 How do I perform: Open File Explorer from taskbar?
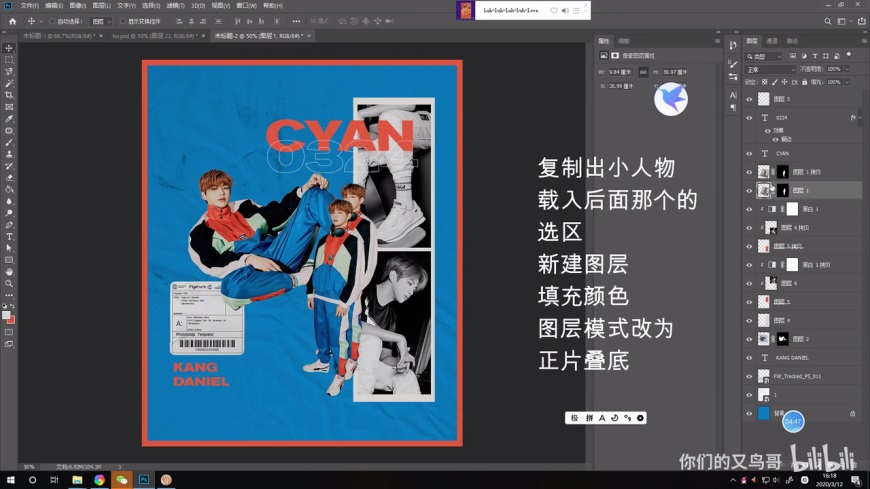77,480
